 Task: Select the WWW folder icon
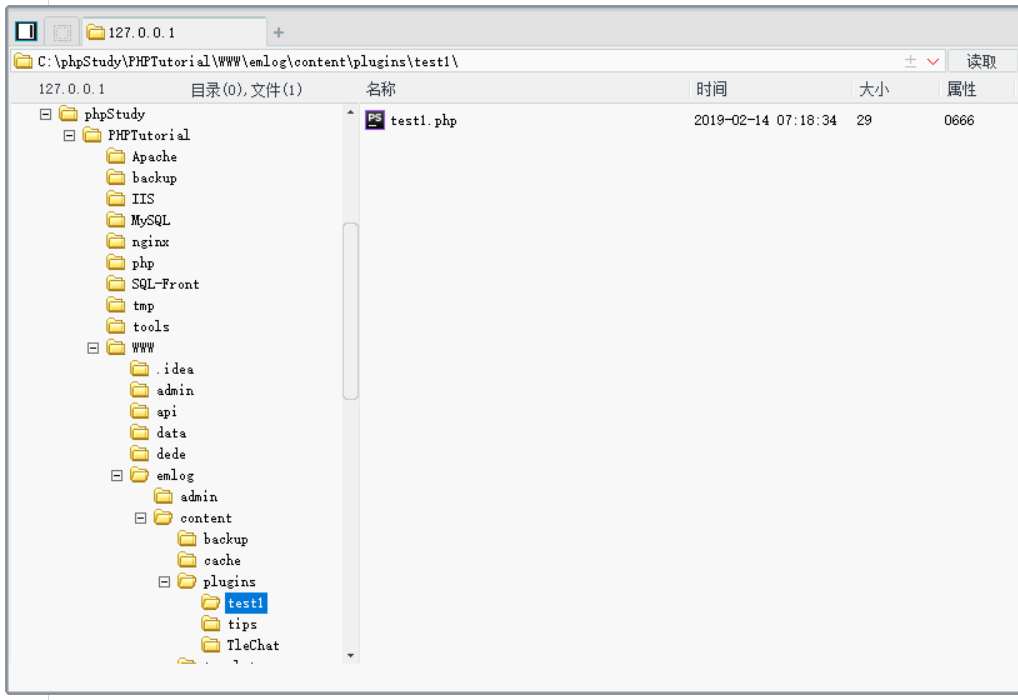point(116,347)
